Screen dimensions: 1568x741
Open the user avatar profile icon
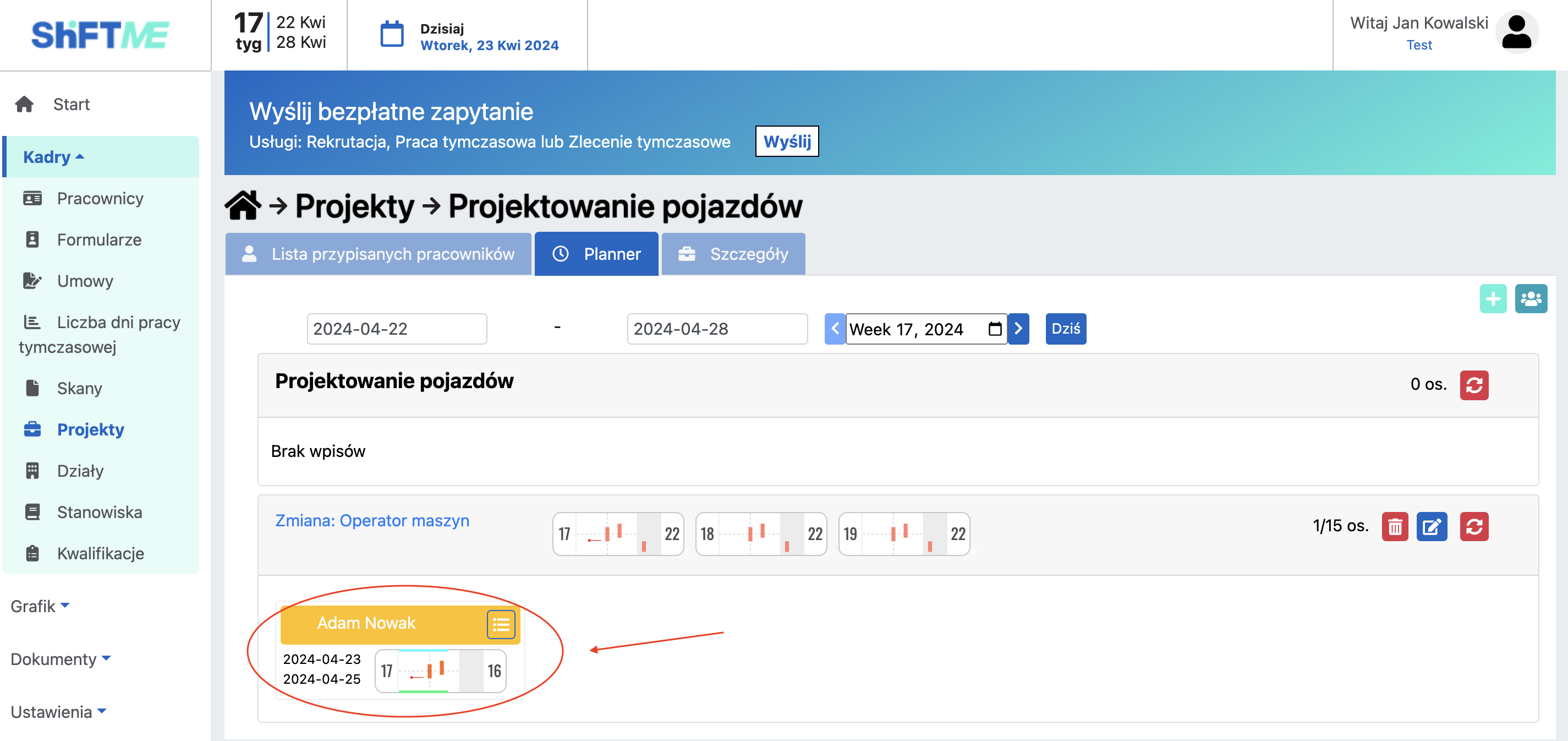coord(1516,33)
